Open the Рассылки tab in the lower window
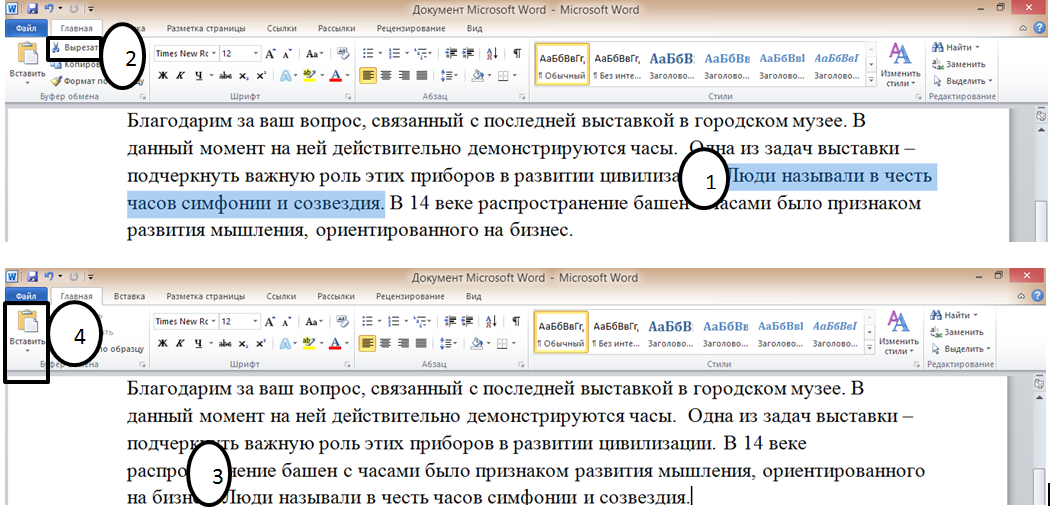This screenshot has height=524, width=1052. pyautogui.click(x=335, y=296)
